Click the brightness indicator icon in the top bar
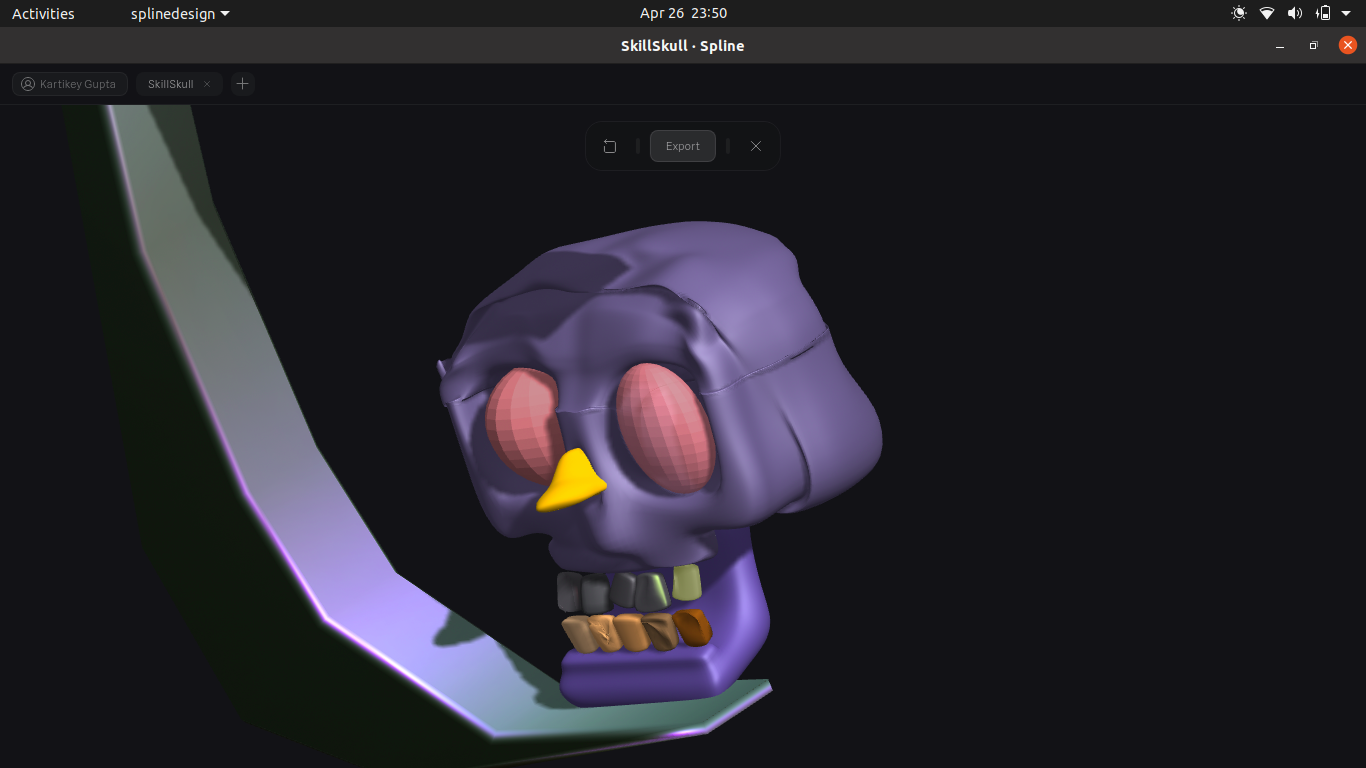Viewport: 1366px width, 768px height. point(1239,13)
